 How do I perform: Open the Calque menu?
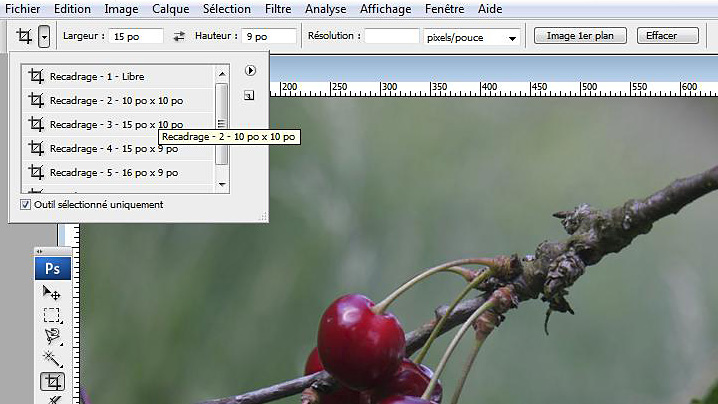tap(170, 9)
